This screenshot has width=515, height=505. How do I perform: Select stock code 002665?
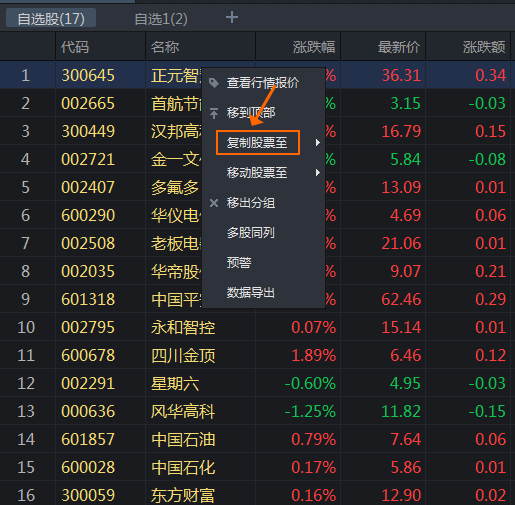88,103
